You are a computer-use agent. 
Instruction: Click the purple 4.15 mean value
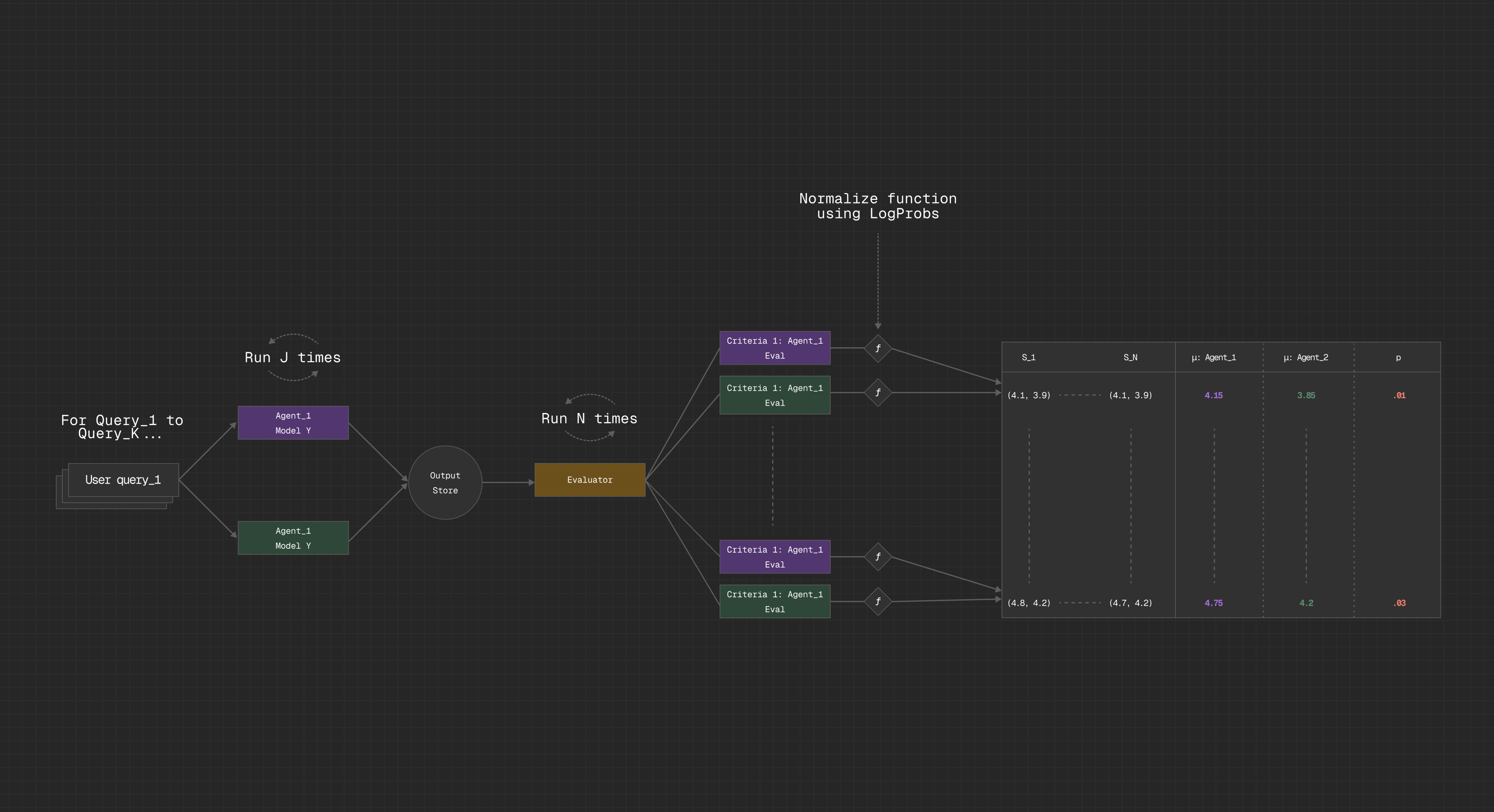[x=1213, y=395]
